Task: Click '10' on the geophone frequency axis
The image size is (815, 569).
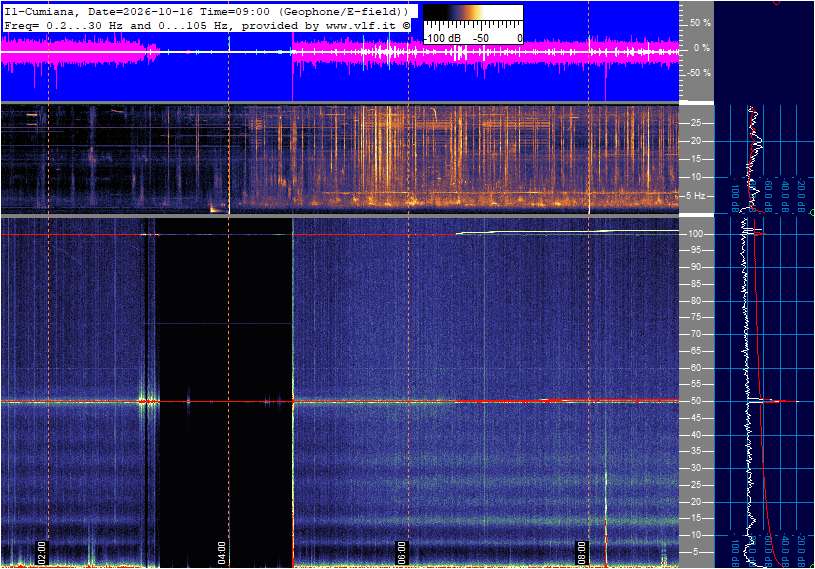Action: click(x=695, y=177)
